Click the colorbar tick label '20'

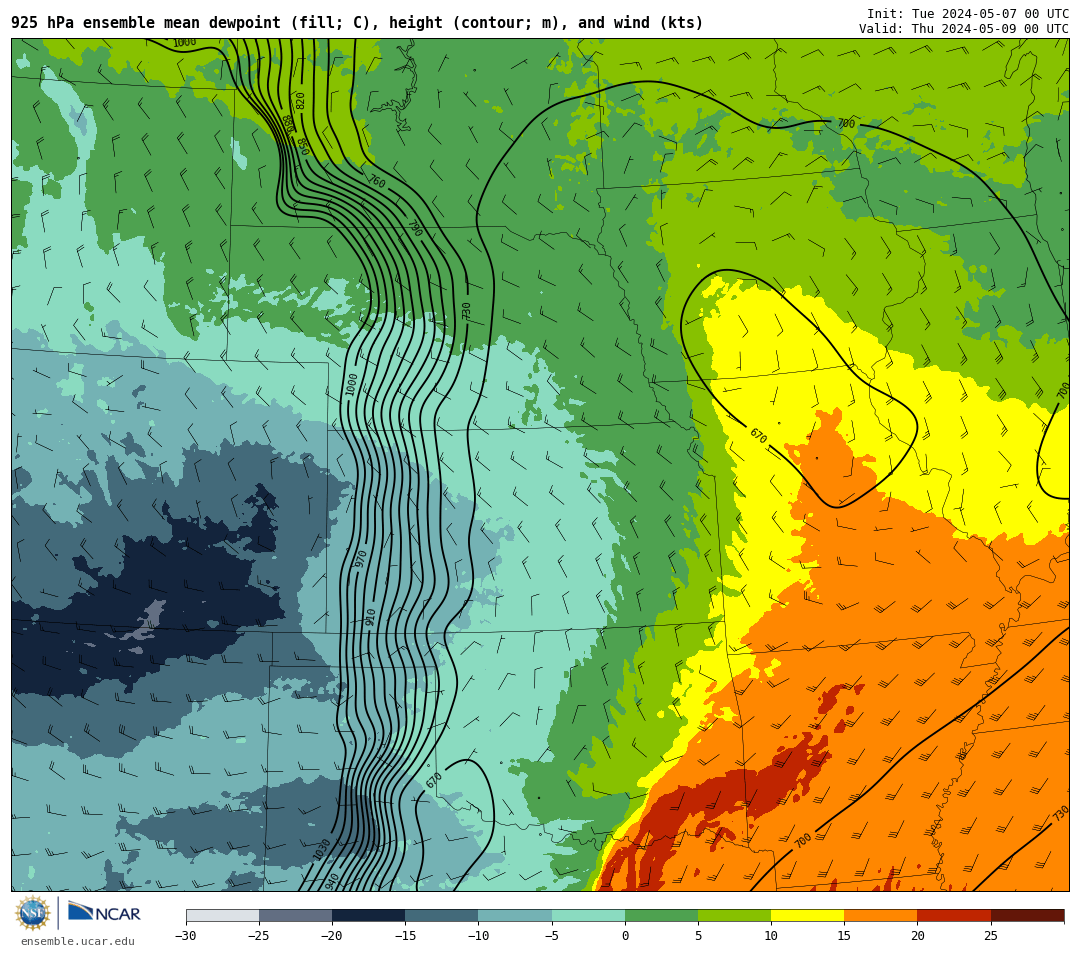coord(917,935)
